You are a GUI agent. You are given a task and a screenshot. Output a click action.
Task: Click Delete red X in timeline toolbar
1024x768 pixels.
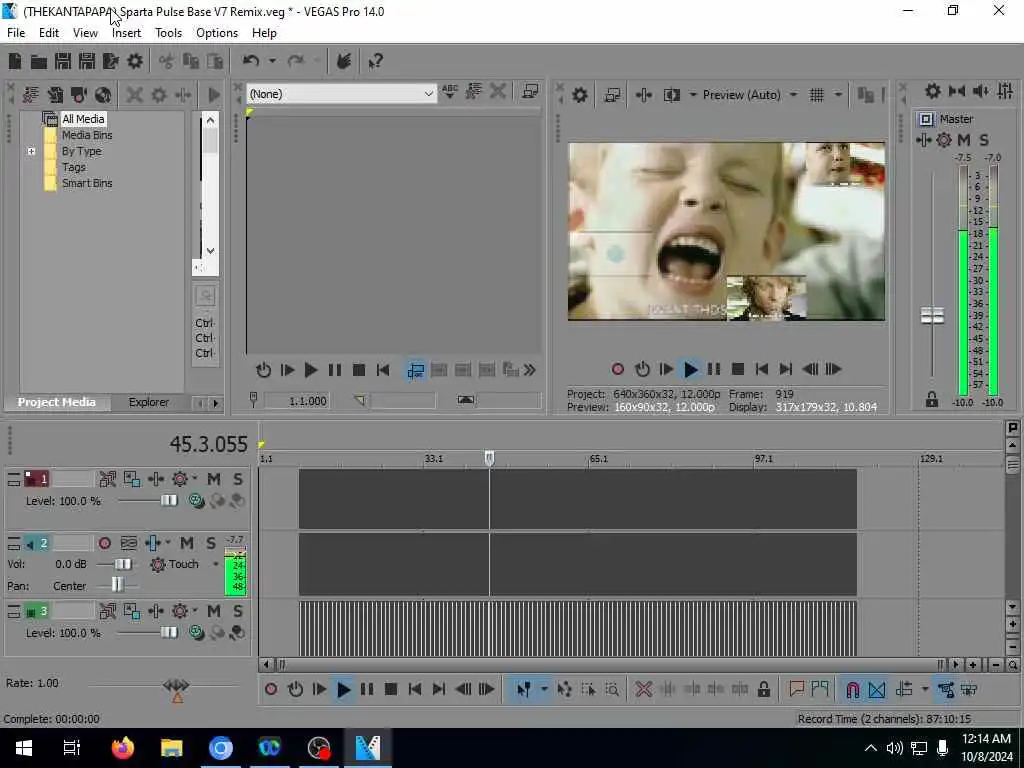(644, 690)
